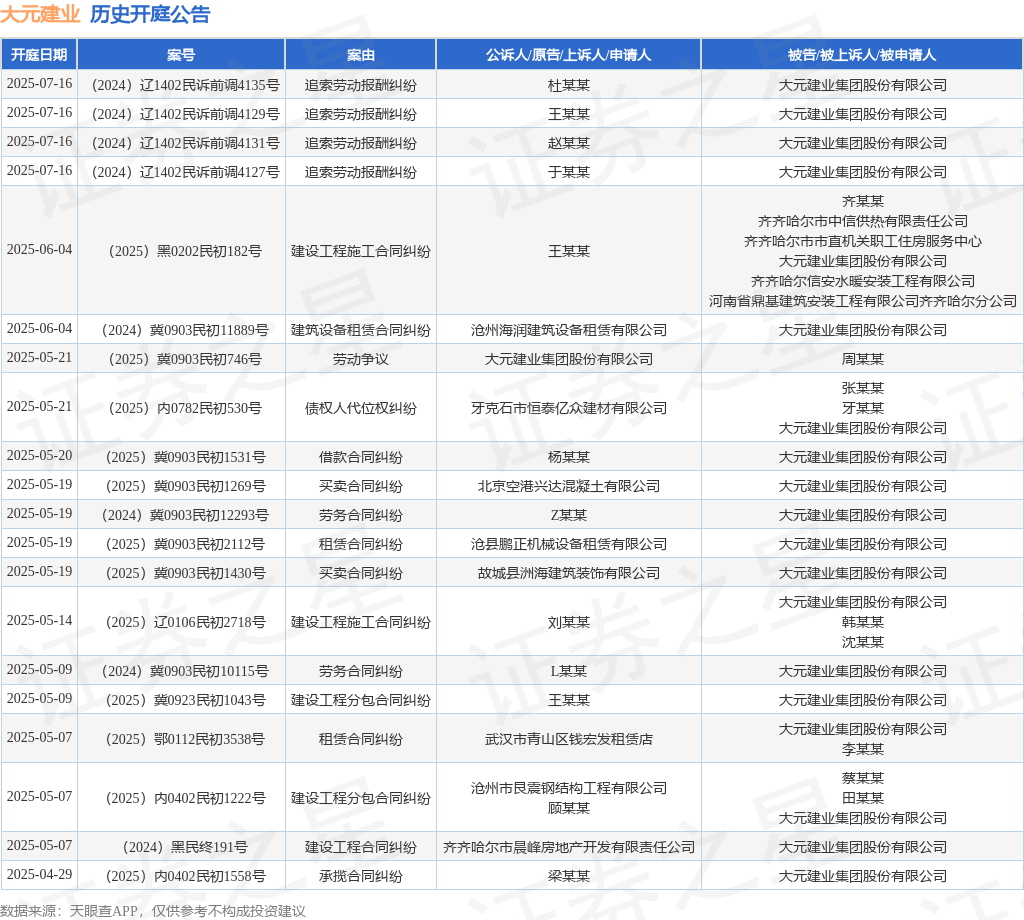Click case number '黑0202民初182号'

coord(209,251)
